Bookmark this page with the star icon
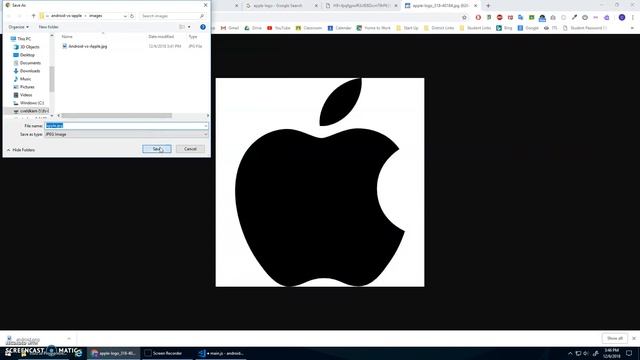Screen dimensions: 640x360 click(x=464, y=18)
